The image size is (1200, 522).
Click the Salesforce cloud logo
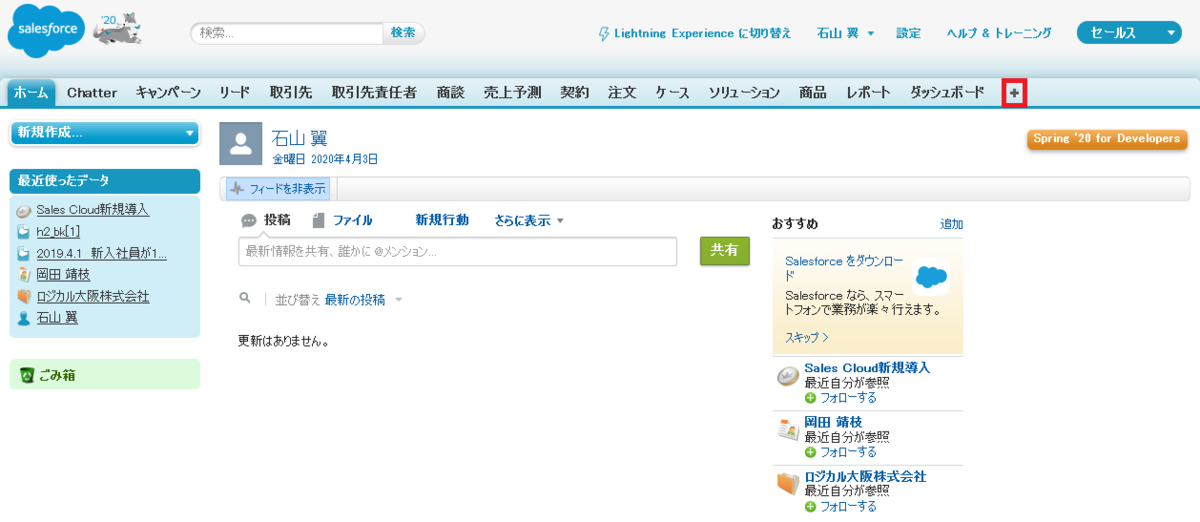47,33
